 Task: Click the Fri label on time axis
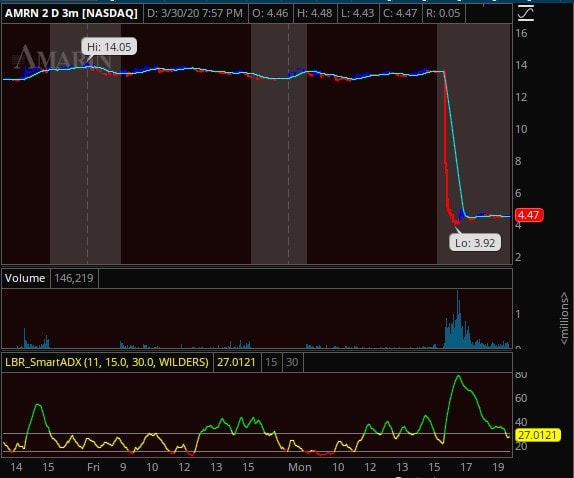coord(93,467)
